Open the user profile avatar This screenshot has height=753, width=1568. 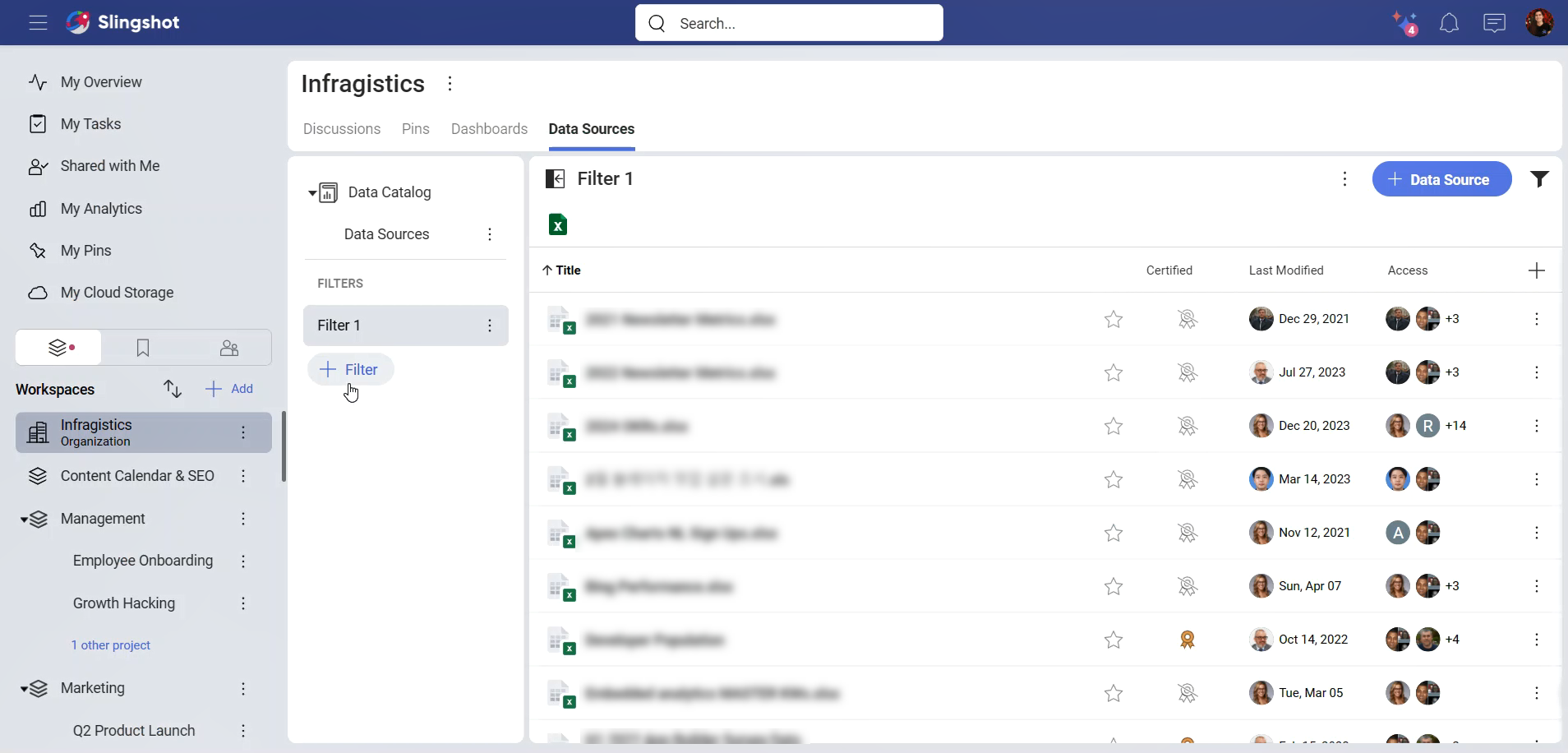(1539, 23)
